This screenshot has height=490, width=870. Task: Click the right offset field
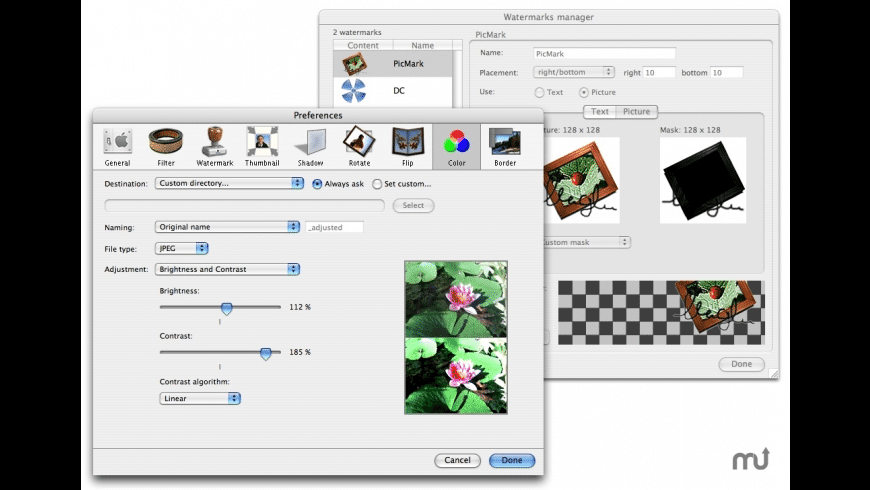[659, 73]
